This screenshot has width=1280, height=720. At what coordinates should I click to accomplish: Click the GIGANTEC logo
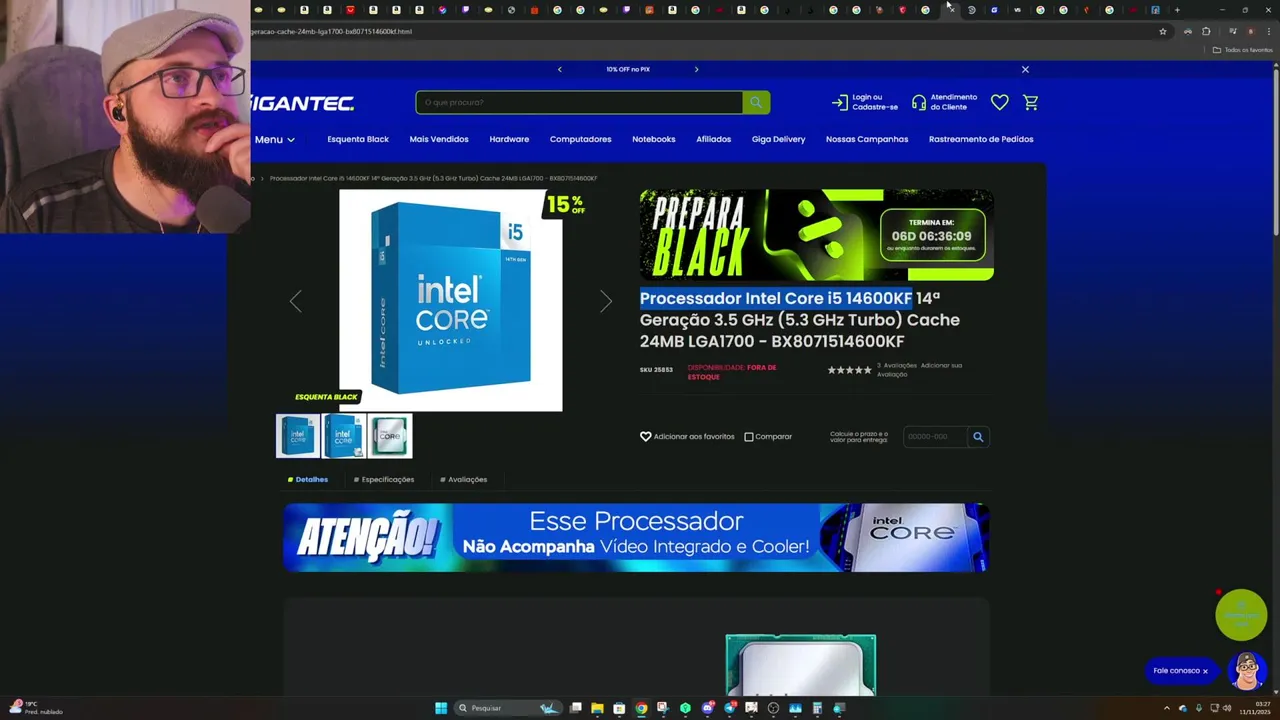[303, 103]
